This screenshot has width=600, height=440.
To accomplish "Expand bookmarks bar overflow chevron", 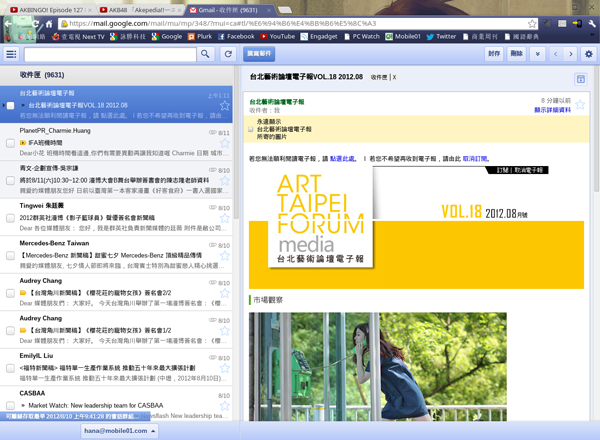I will 593,36.
